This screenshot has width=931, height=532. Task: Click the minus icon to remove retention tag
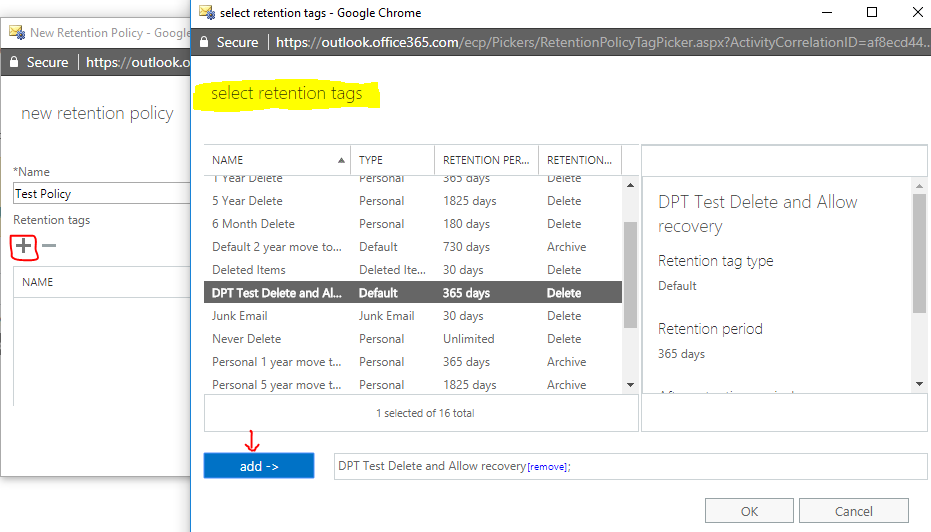(49, 245)
